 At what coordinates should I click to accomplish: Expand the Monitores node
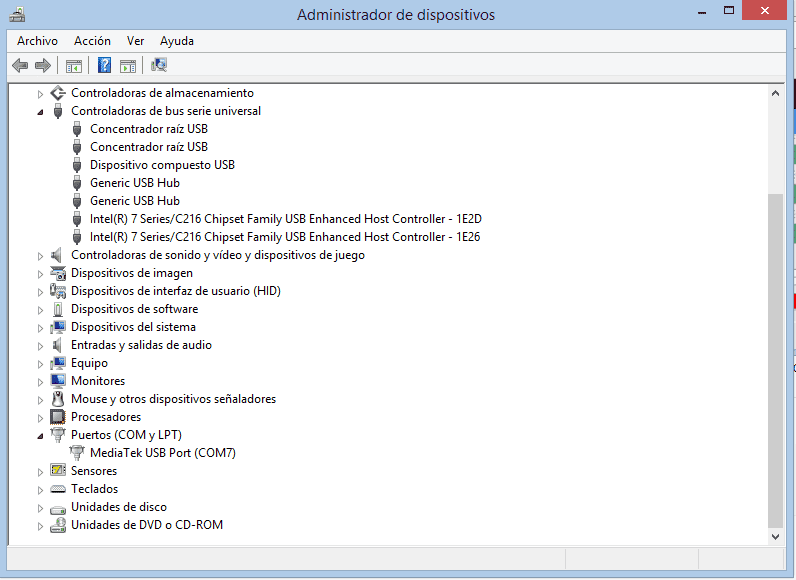(x=40, y=382)
